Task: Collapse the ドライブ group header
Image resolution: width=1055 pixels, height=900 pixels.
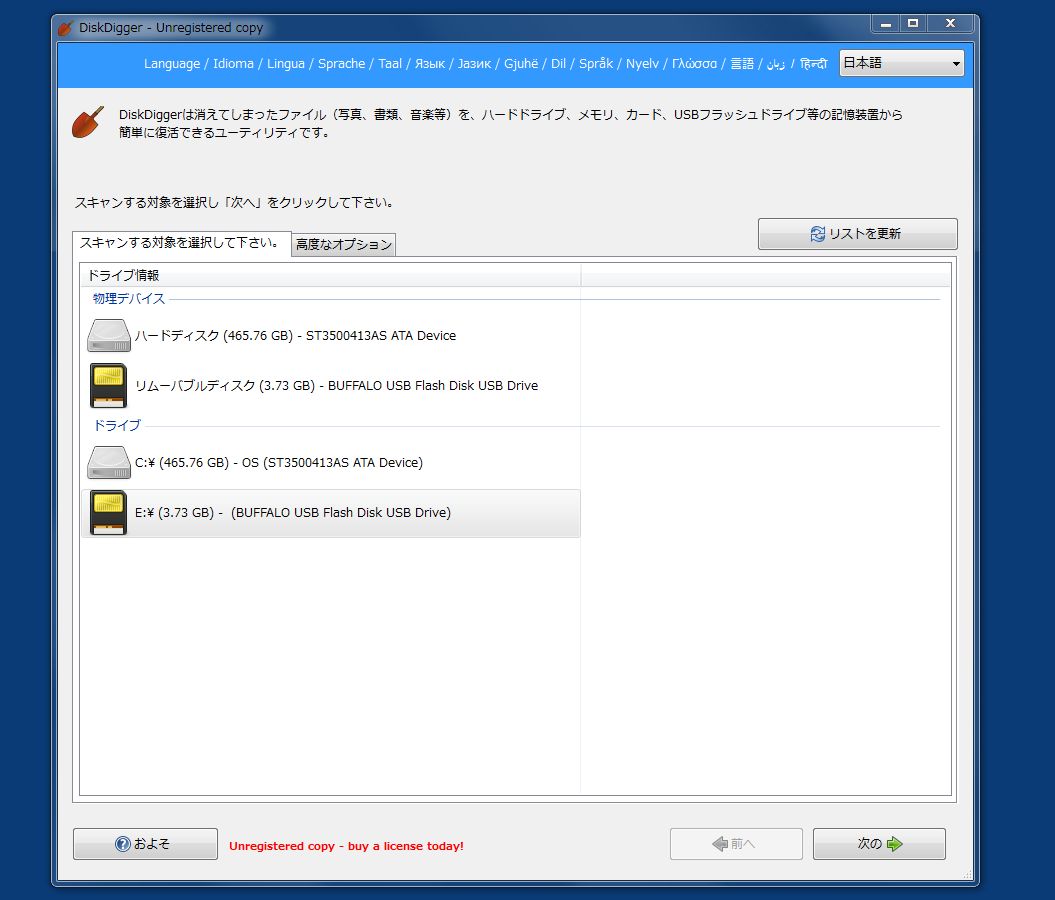Action: point(117,425)
